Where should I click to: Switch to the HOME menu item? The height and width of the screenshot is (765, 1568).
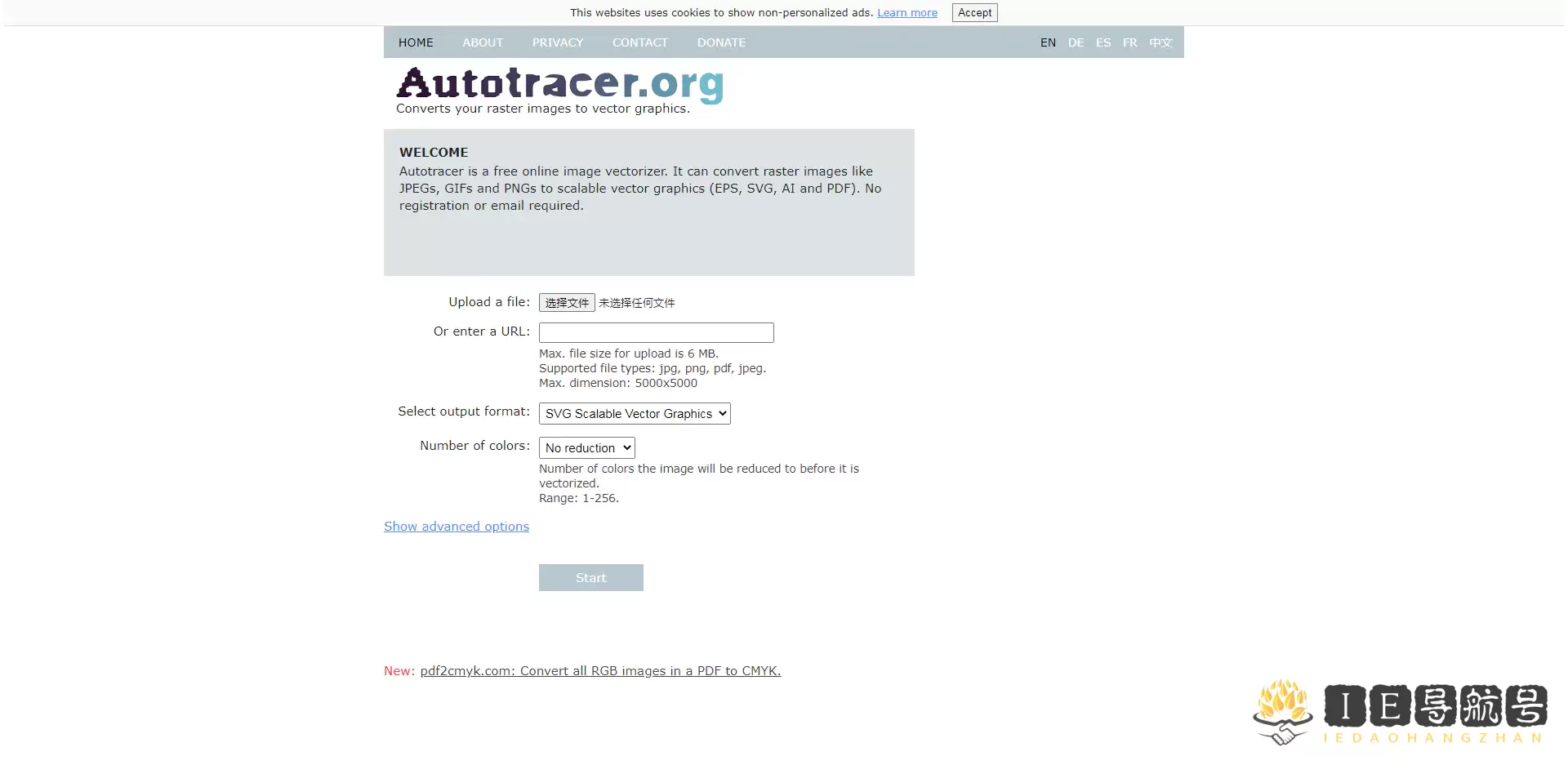click(x=416, y=42)
